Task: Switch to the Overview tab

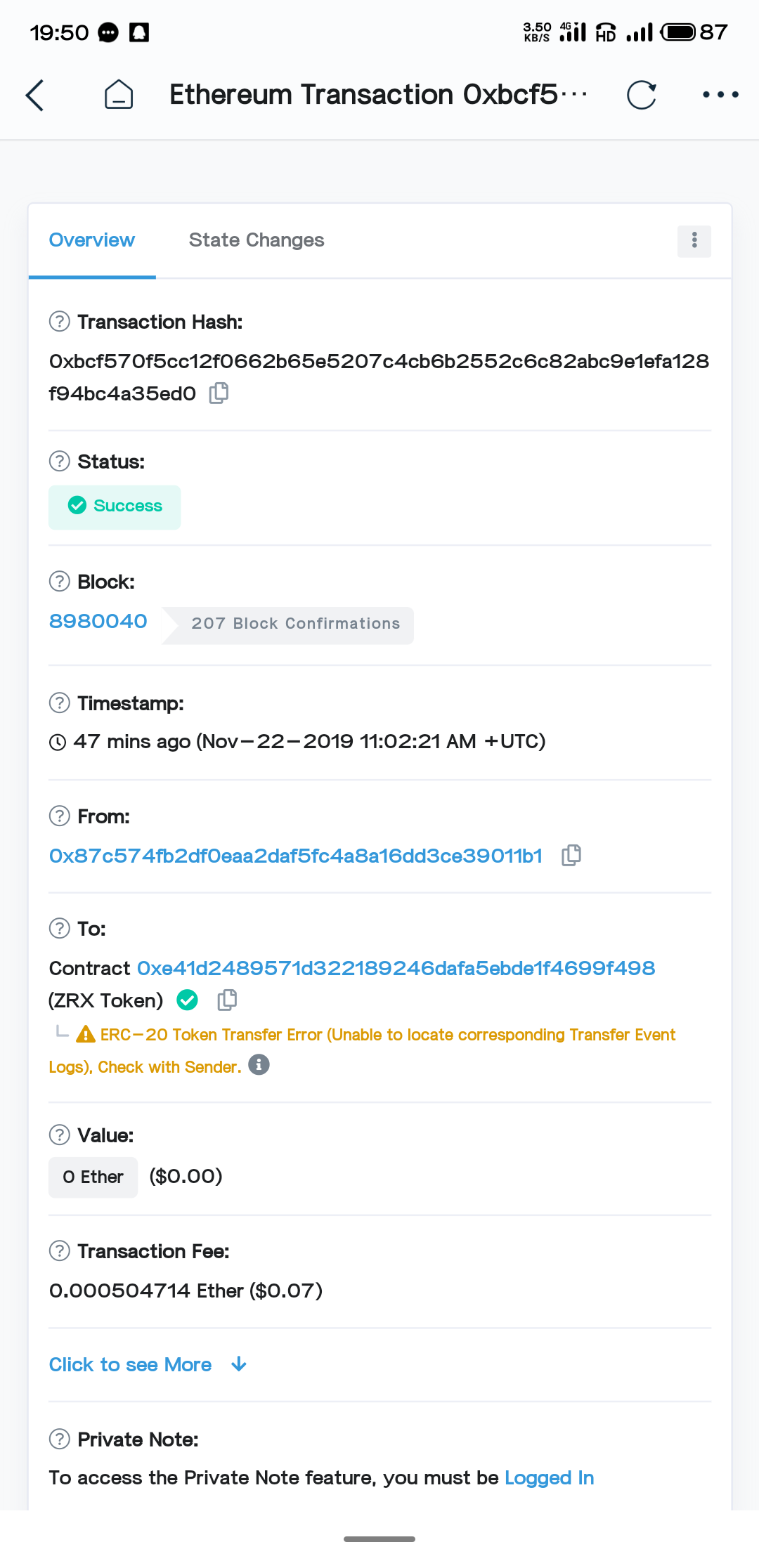Action: point(91,240)
